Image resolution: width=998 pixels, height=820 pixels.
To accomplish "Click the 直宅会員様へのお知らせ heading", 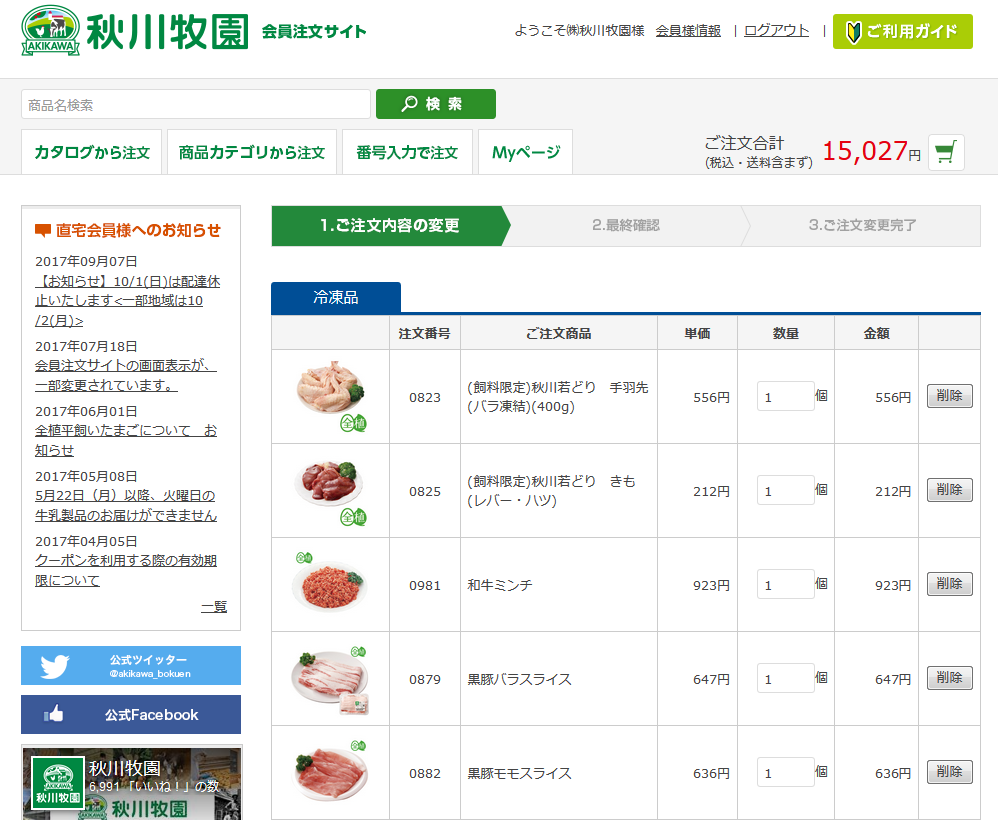I will [x=128, y=230].
